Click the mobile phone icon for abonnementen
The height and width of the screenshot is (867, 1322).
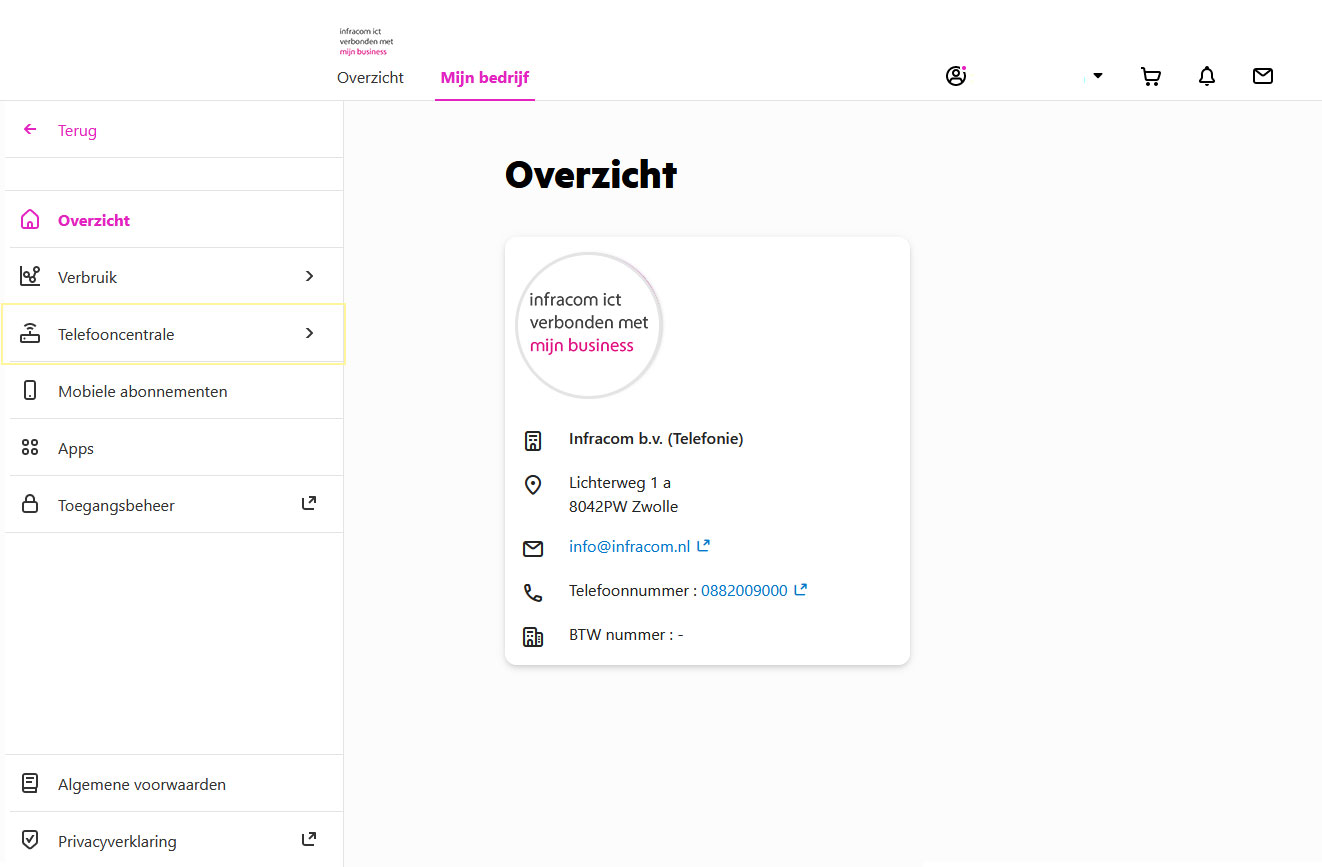(x=30, y=391)
